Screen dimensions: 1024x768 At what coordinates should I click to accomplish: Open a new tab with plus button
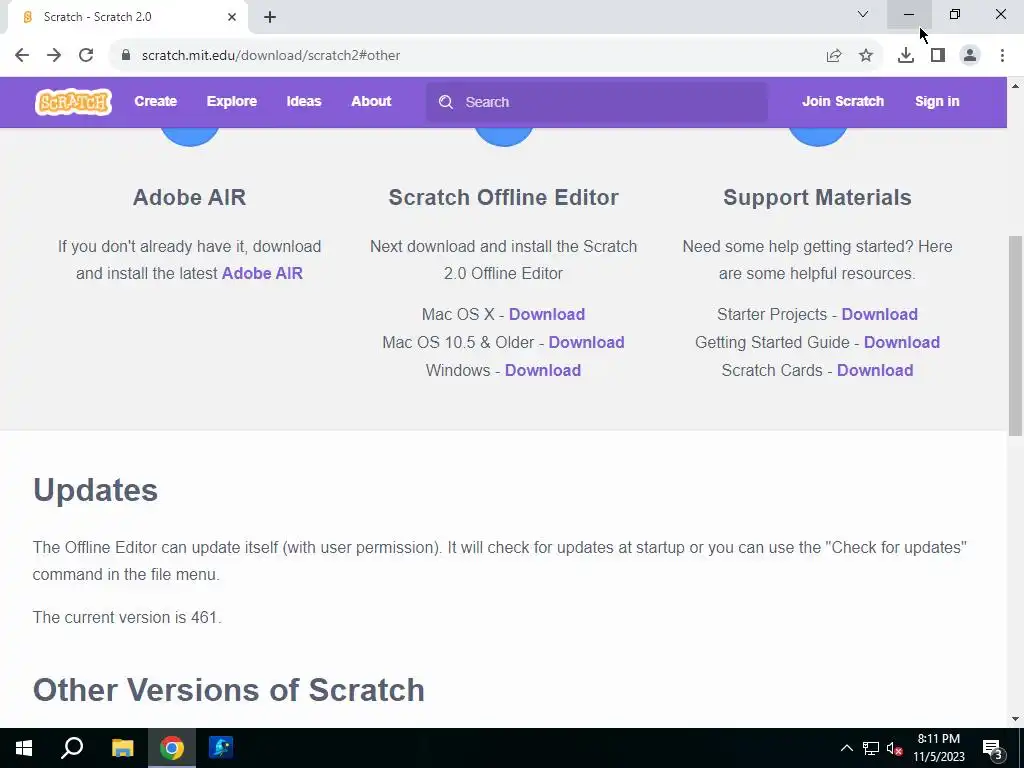pos(270,17)
